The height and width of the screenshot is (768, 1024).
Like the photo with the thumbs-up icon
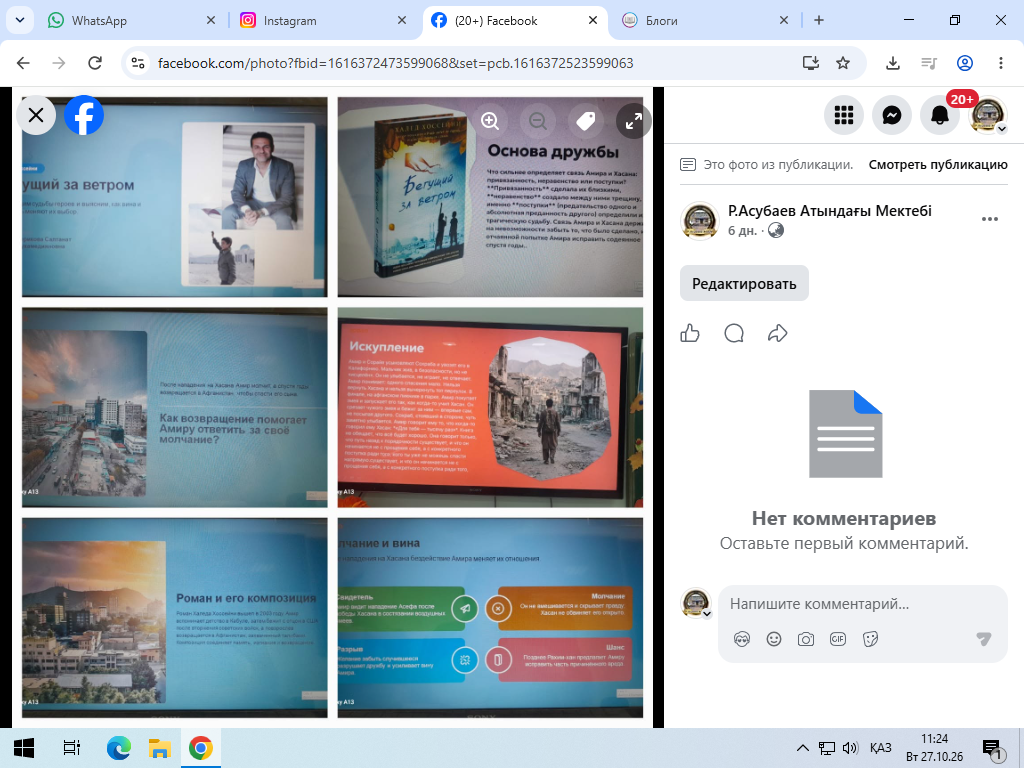[x=690, y=333]
